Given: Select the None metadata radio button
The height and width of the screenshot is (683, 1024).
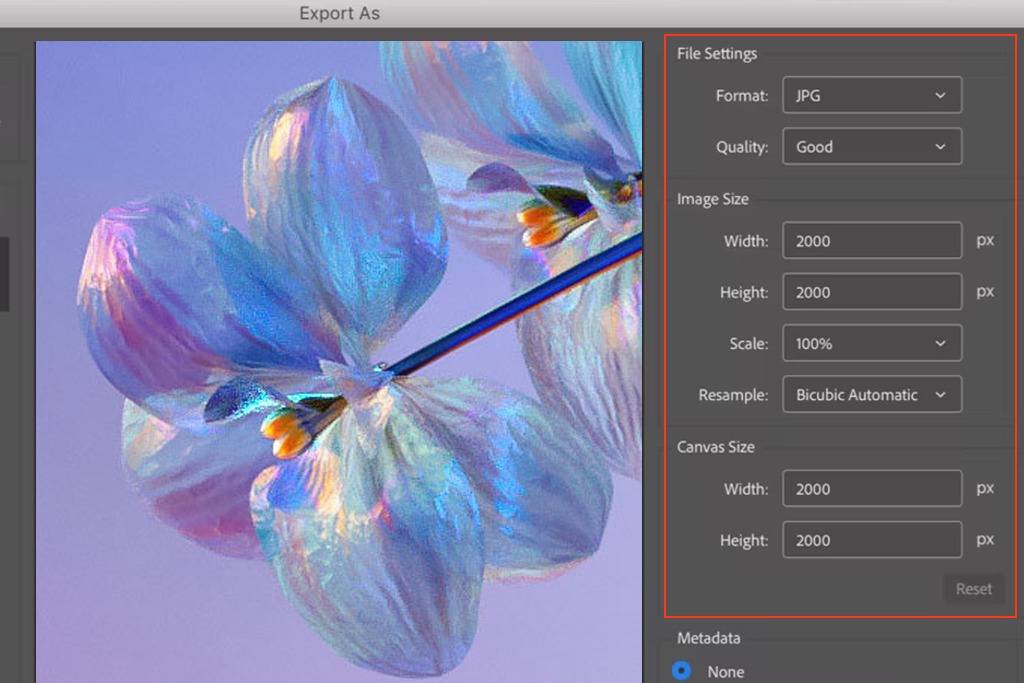Looking at the screenshot, I should pos(682,671).
